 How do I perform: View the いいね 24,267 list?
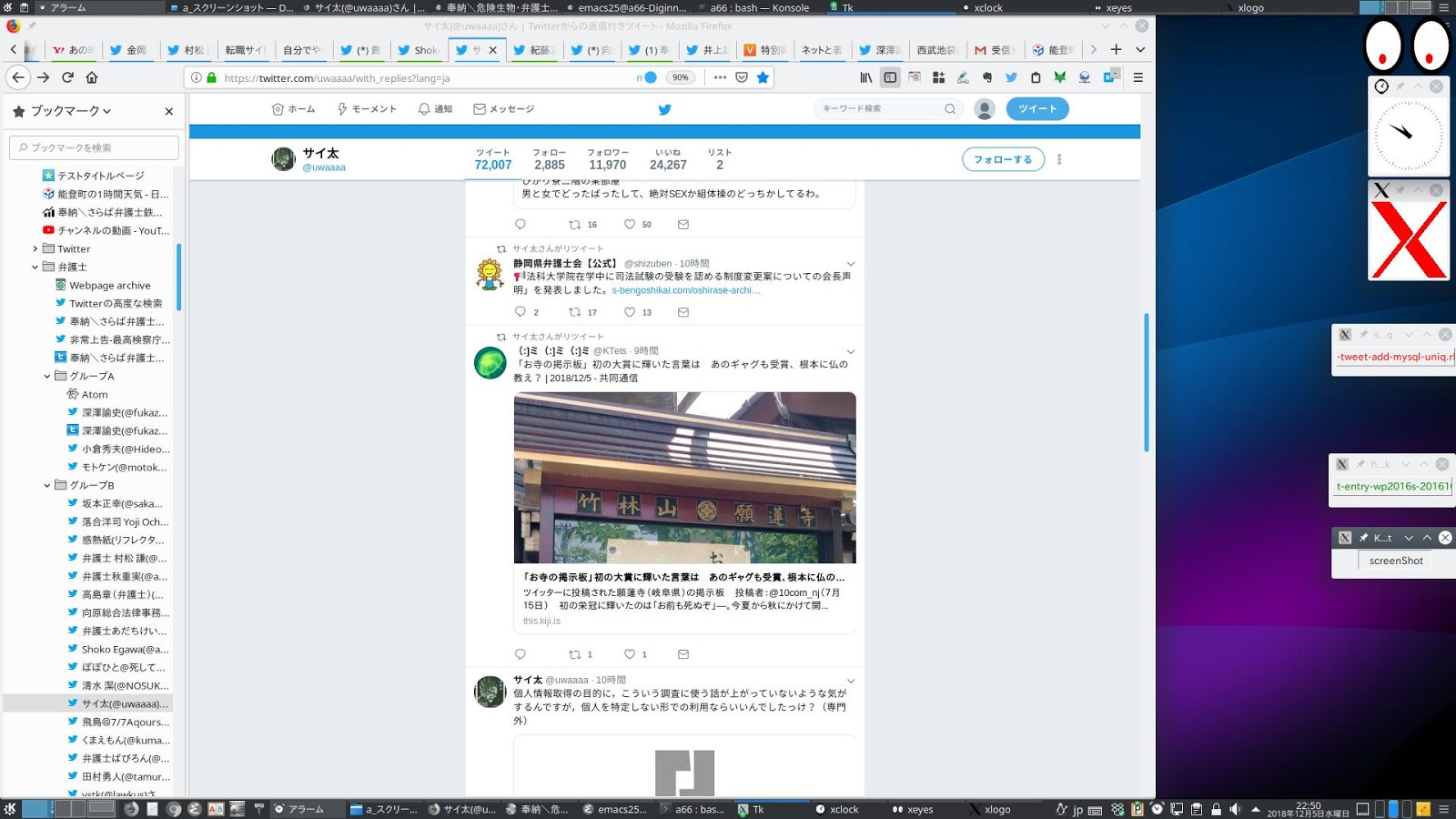668,159
